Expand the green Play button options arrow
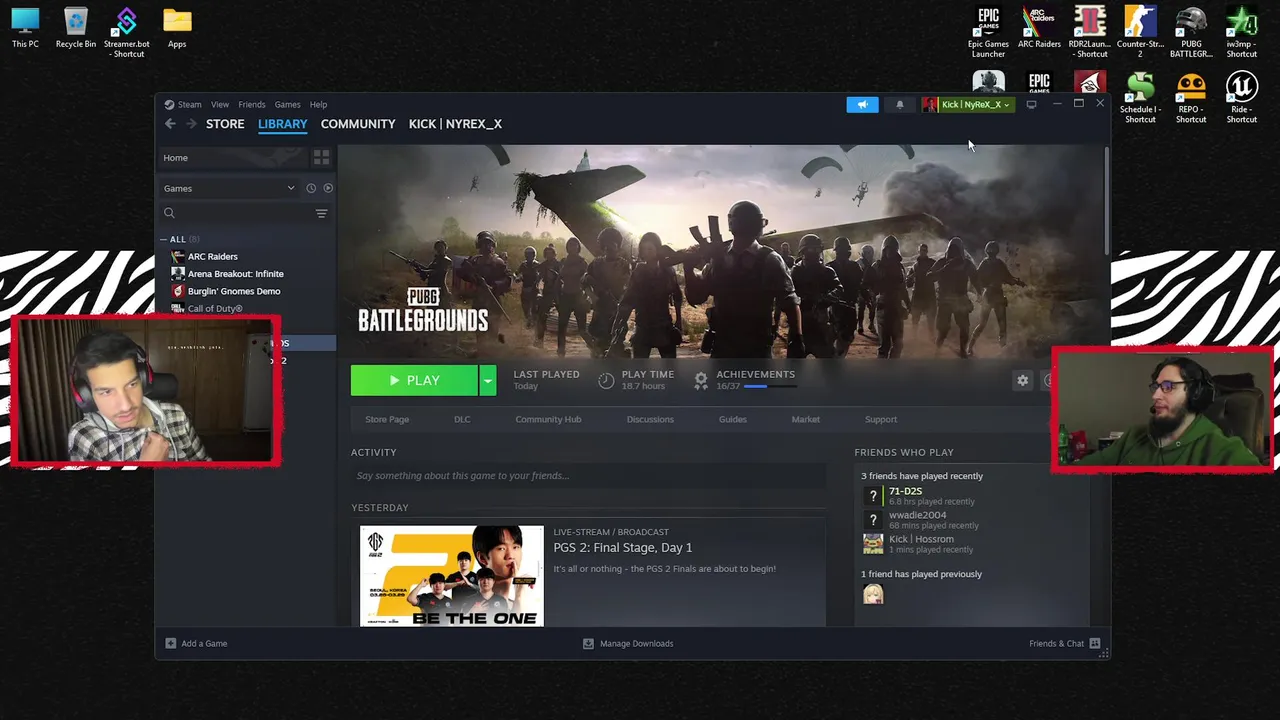1280x720 pixels. click(487, 380)
